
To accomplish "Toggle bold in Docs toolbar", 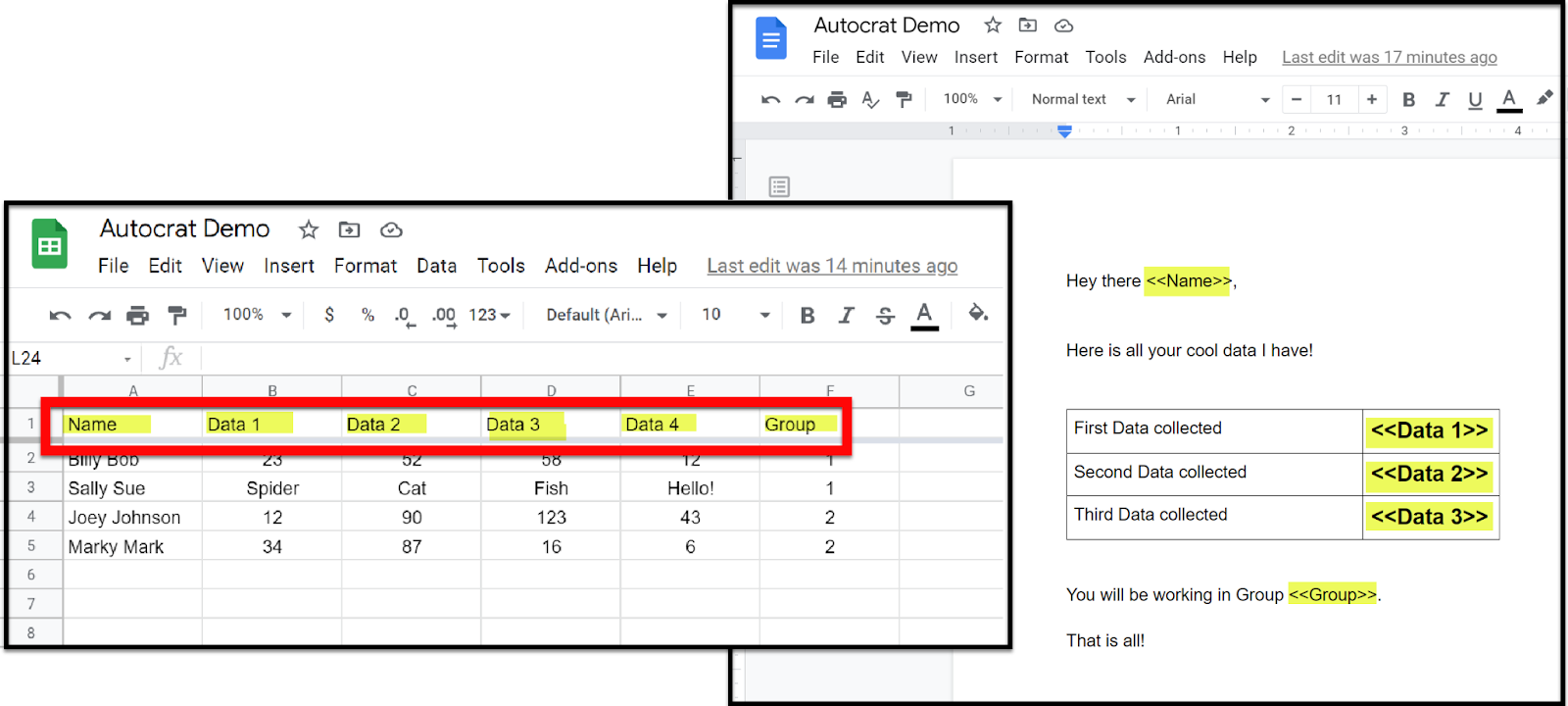I will [x=1408, y=99].
